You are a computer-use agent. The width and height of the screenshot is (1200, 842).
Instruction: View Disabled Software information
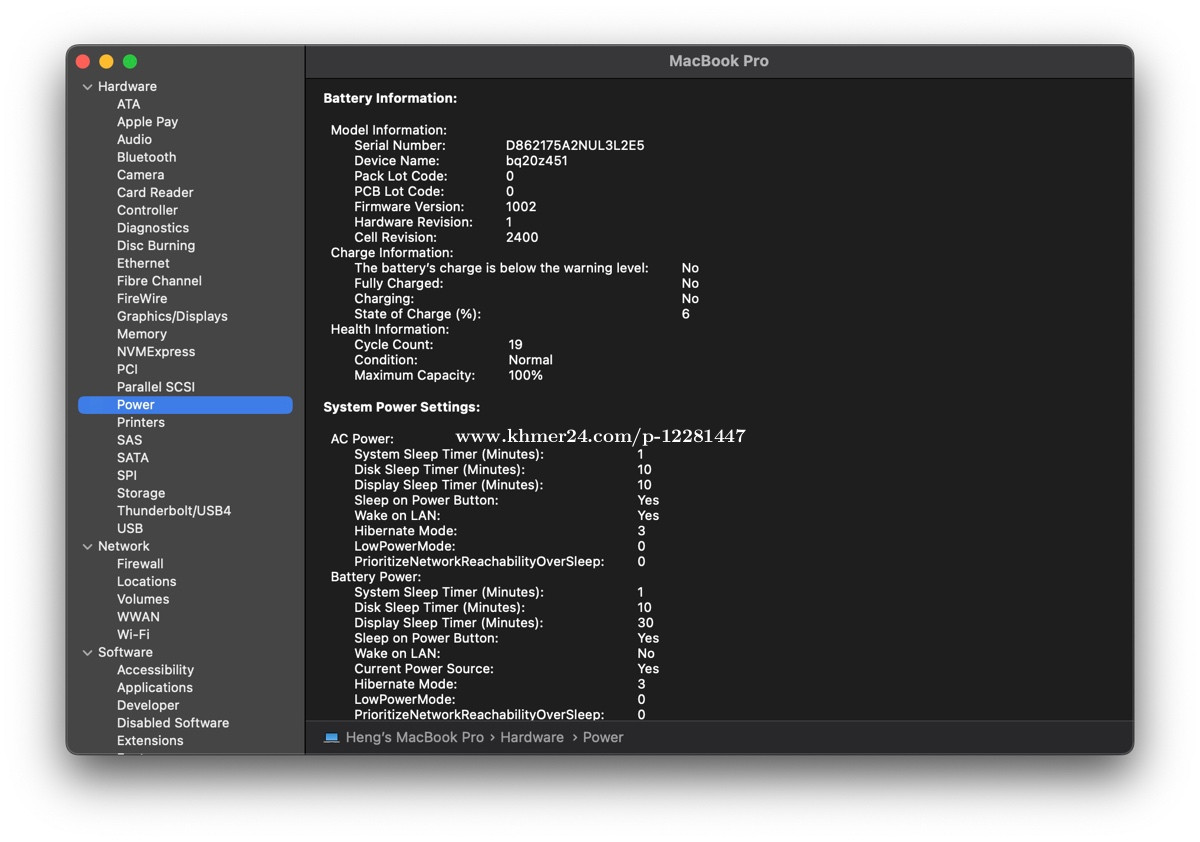(x=172, y=722)
